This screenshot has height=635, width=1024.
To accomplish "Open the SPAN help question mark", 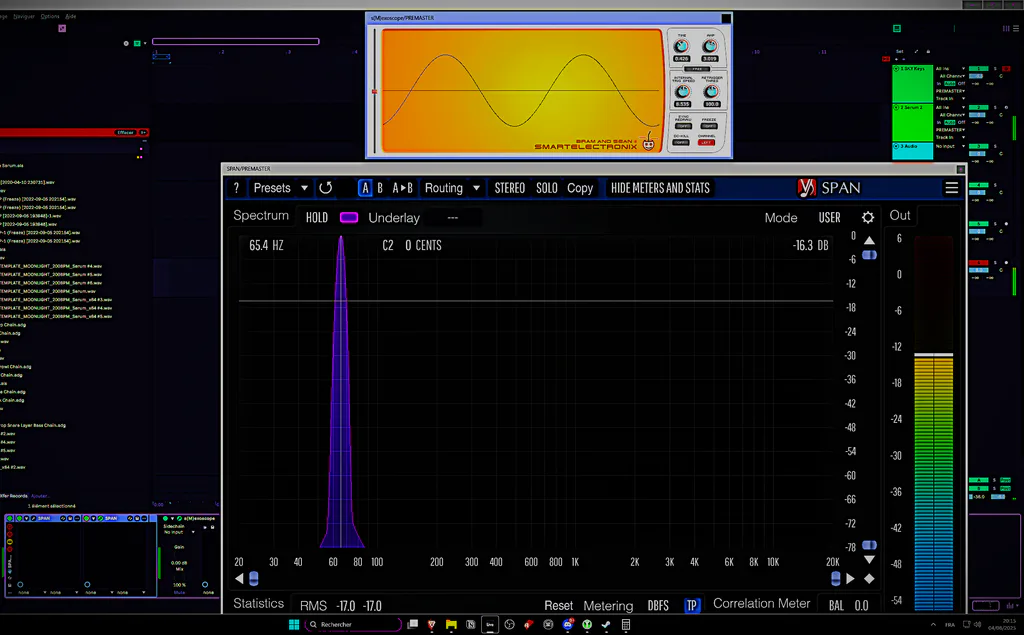I will [x=236, y=188].
